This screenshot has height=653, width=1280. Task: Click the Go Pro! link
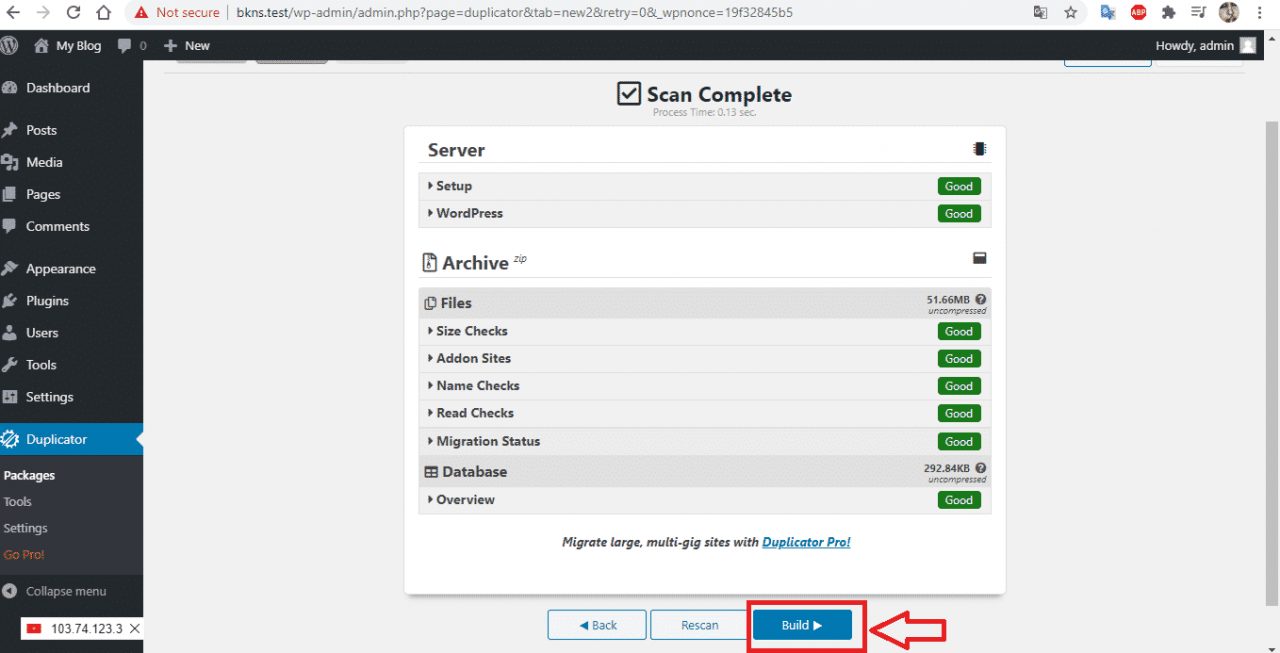click(x=24, y=555)
